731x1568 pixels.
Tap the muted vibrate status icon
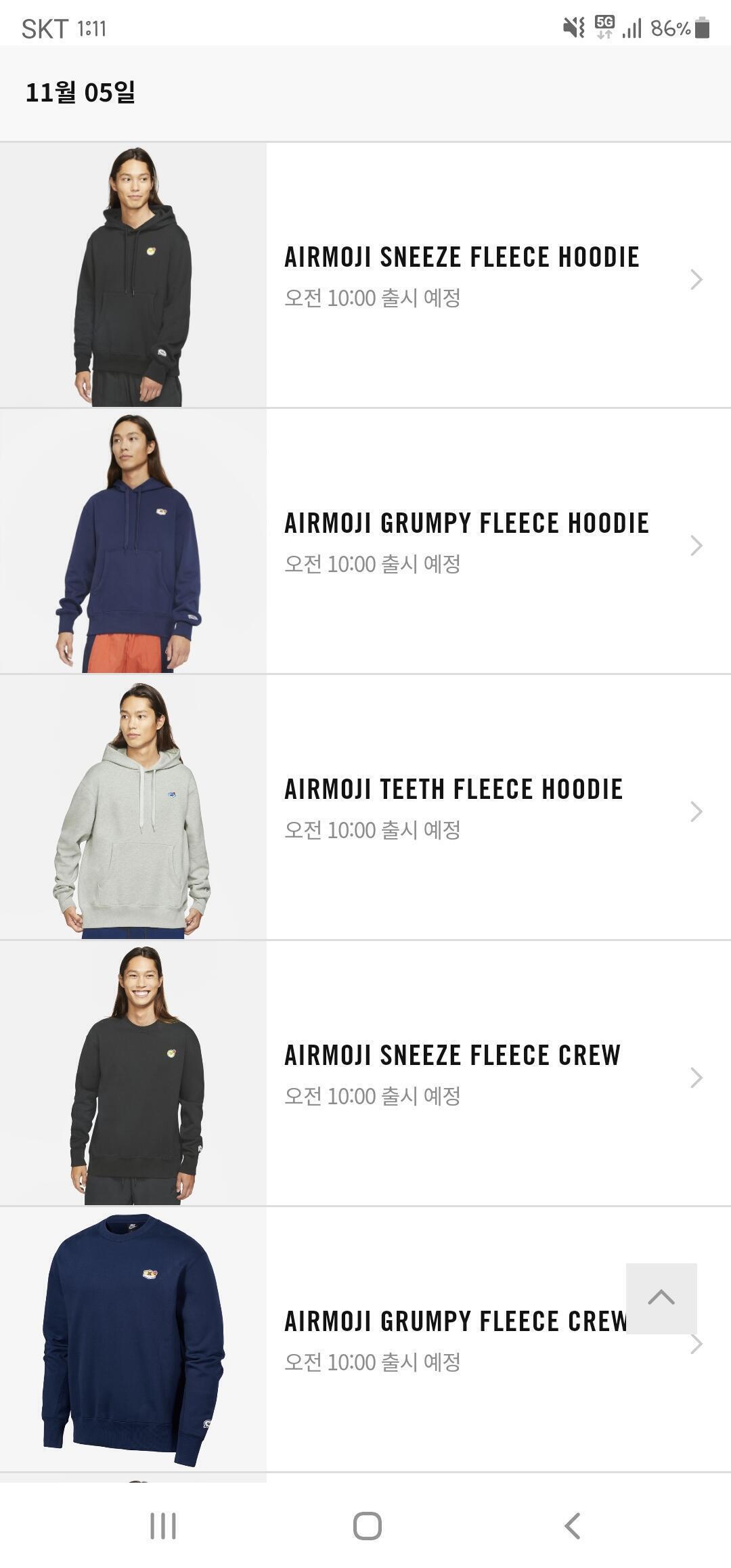coord(574,28)
